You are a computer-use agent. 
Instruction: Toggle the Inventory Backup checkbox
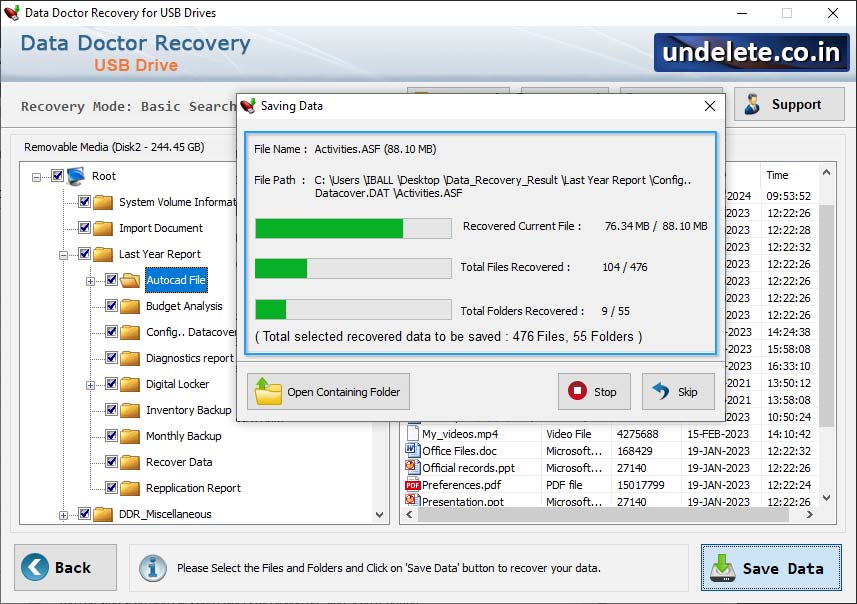(111, 409)
